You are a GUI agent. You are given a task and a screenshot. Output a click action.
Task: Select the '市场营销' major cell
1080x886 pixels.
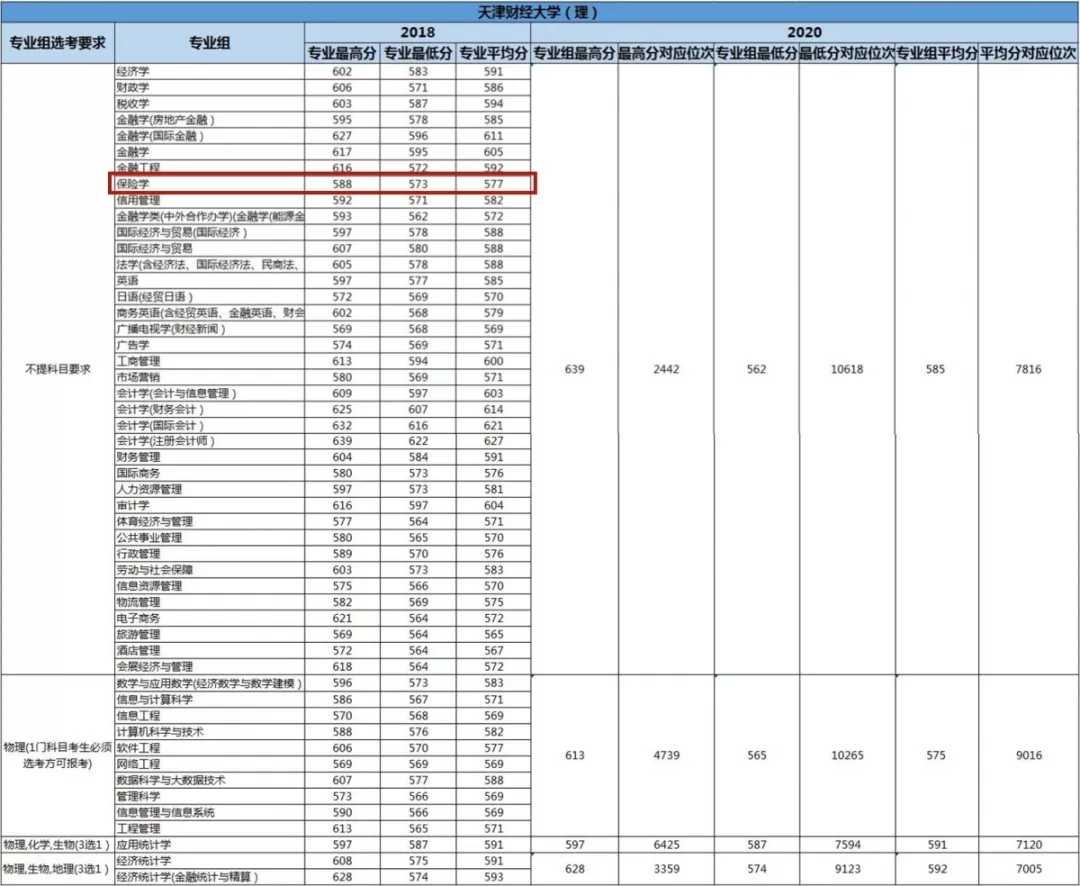click(209, 377)
